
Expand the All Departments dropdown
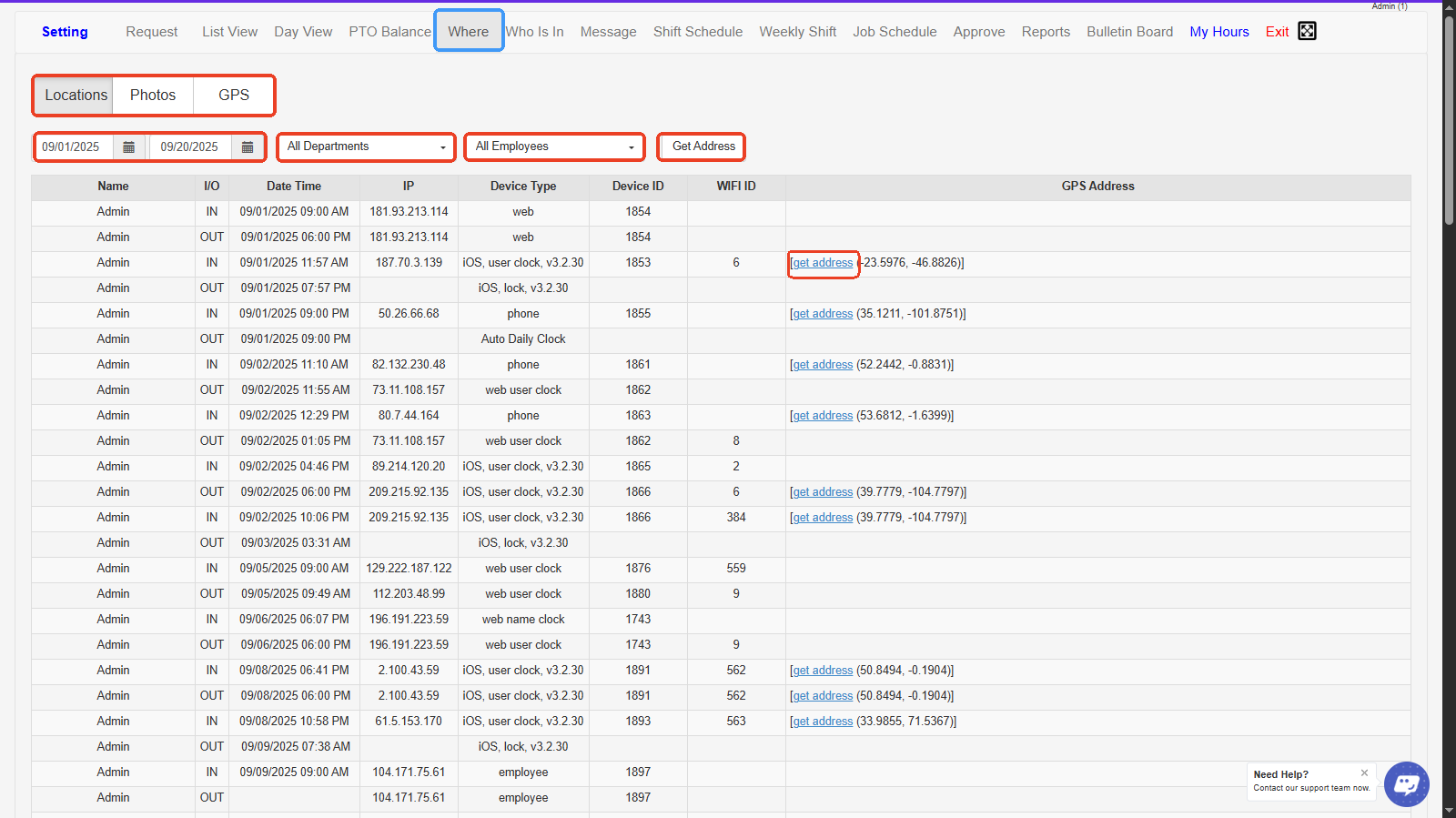366,146
